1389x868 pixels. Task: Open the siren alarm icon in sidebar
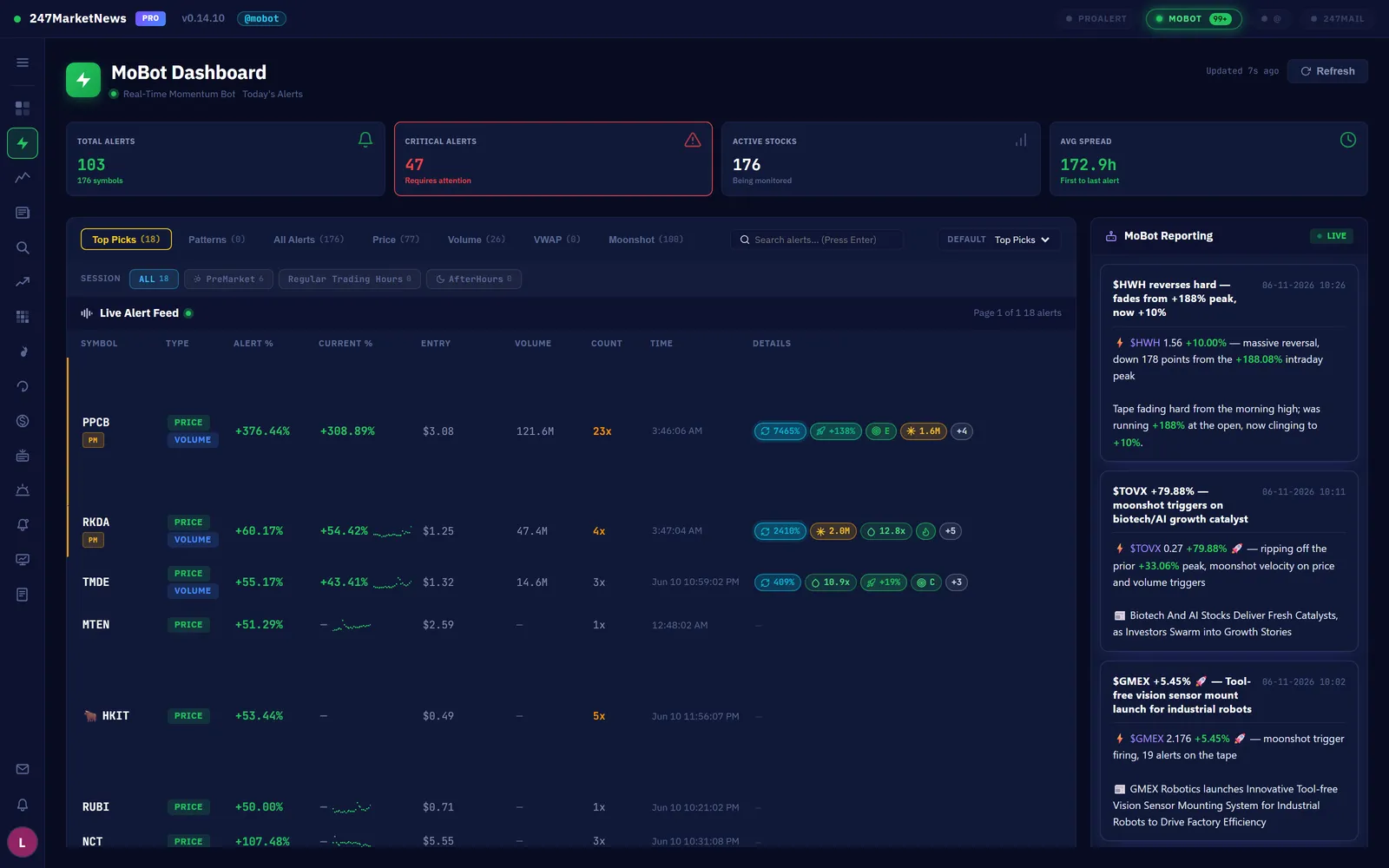coord(23,490)
